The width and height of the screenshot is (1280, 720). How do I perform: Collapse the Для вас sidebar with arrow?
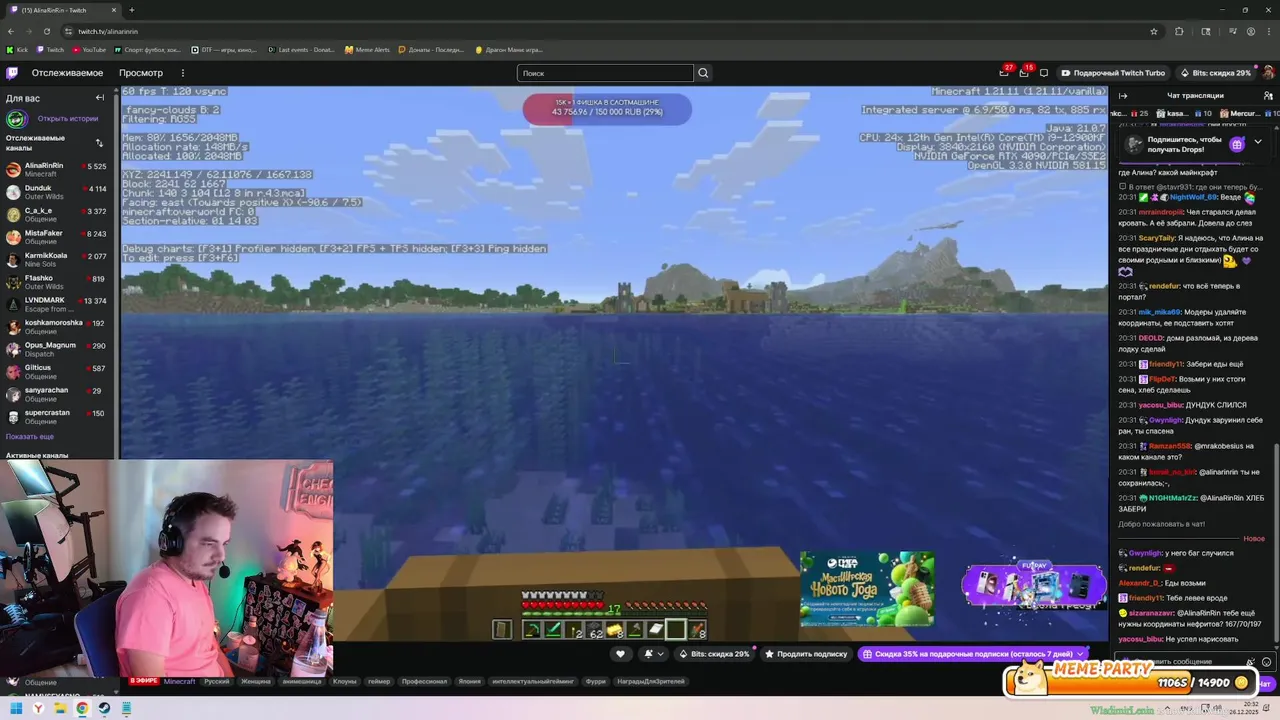100,98
